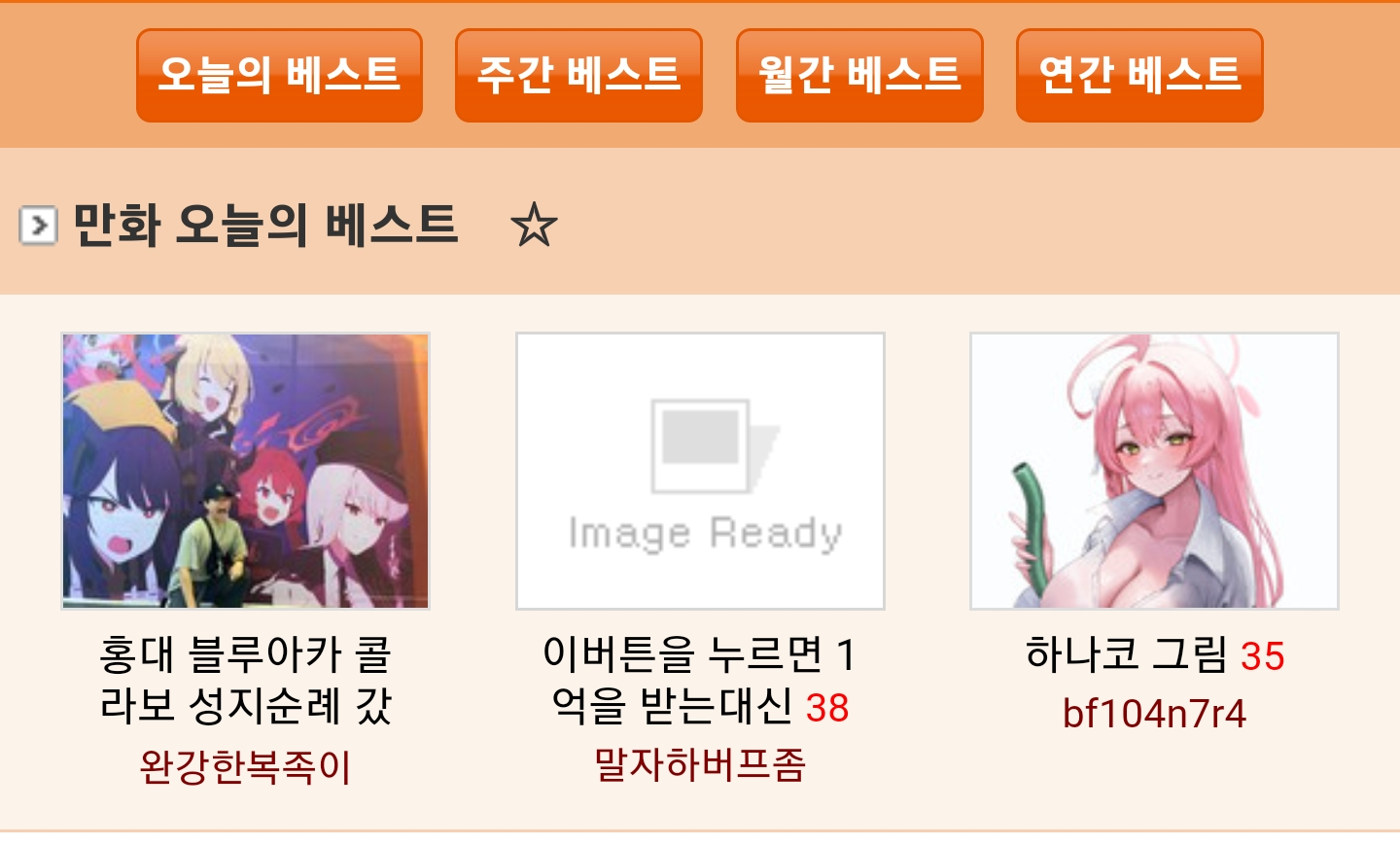
Task: Click the arrow icon before 만화 오늘의 베스트
Action: click(x=38, y=226)
